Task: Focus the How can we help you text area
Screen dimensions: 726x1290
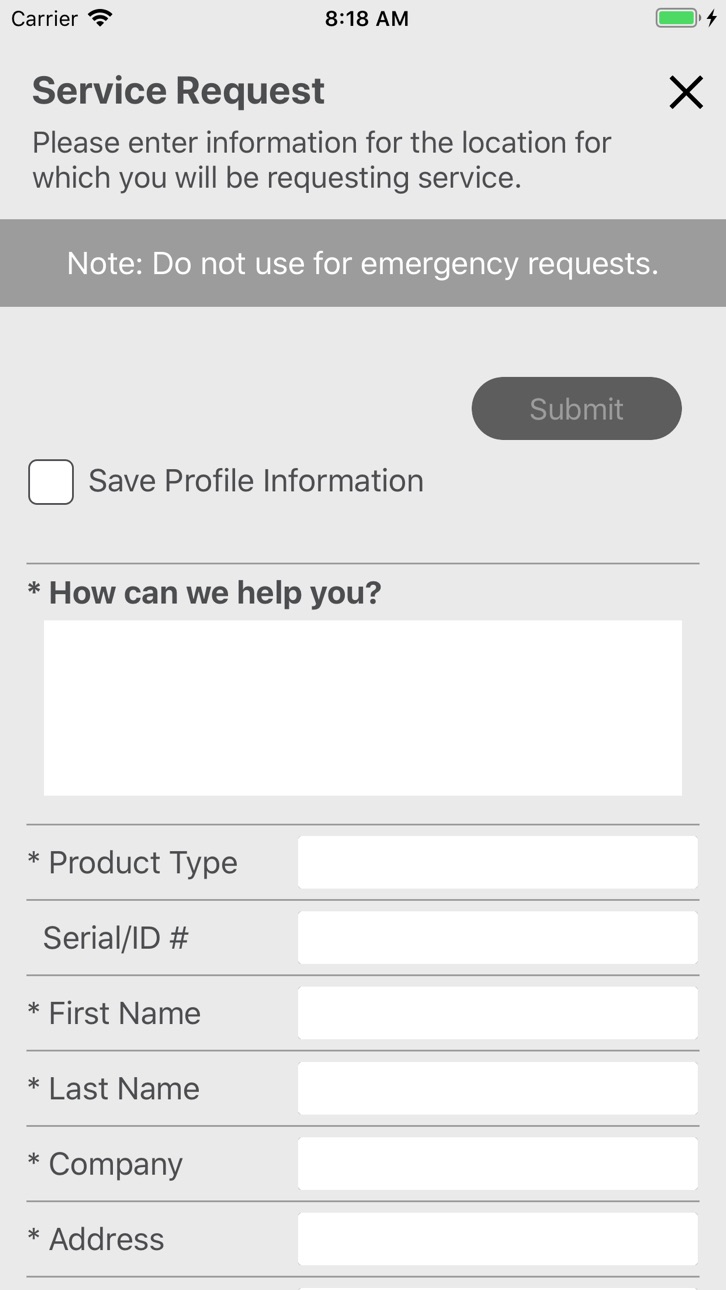Action: coord(363,708)
